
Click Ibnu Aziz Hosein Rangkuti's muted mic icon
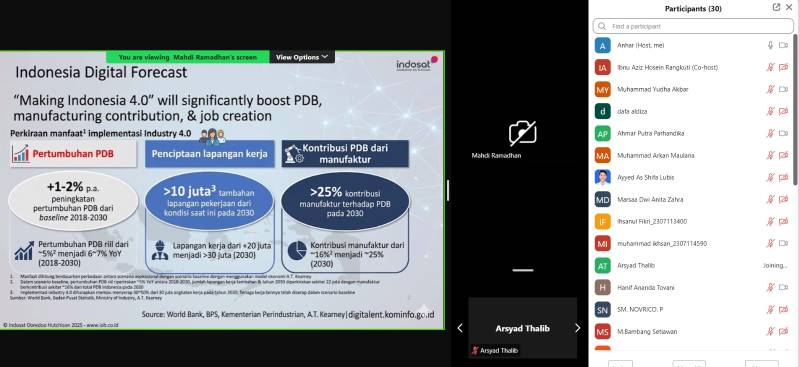coord(770,67)
